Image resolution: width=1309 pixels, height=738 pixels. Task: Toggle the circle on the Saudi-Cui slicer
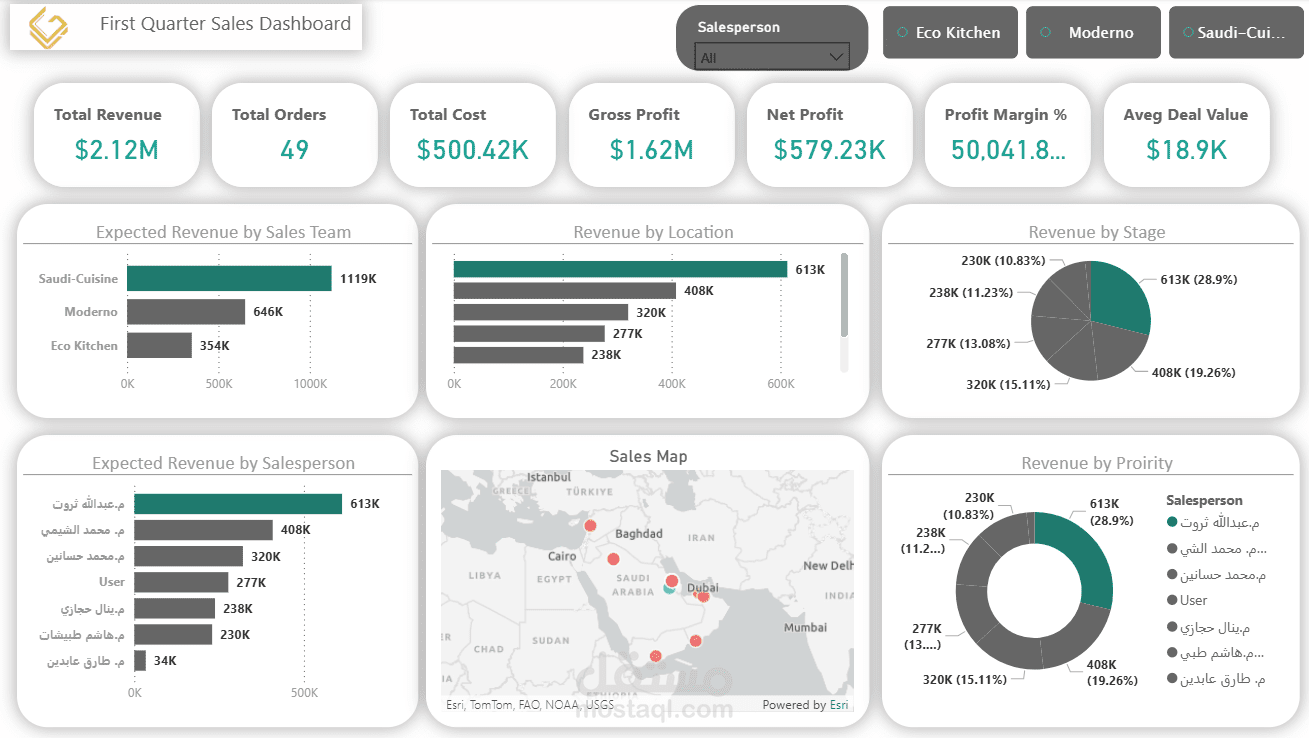click(x=1187, y=32)
